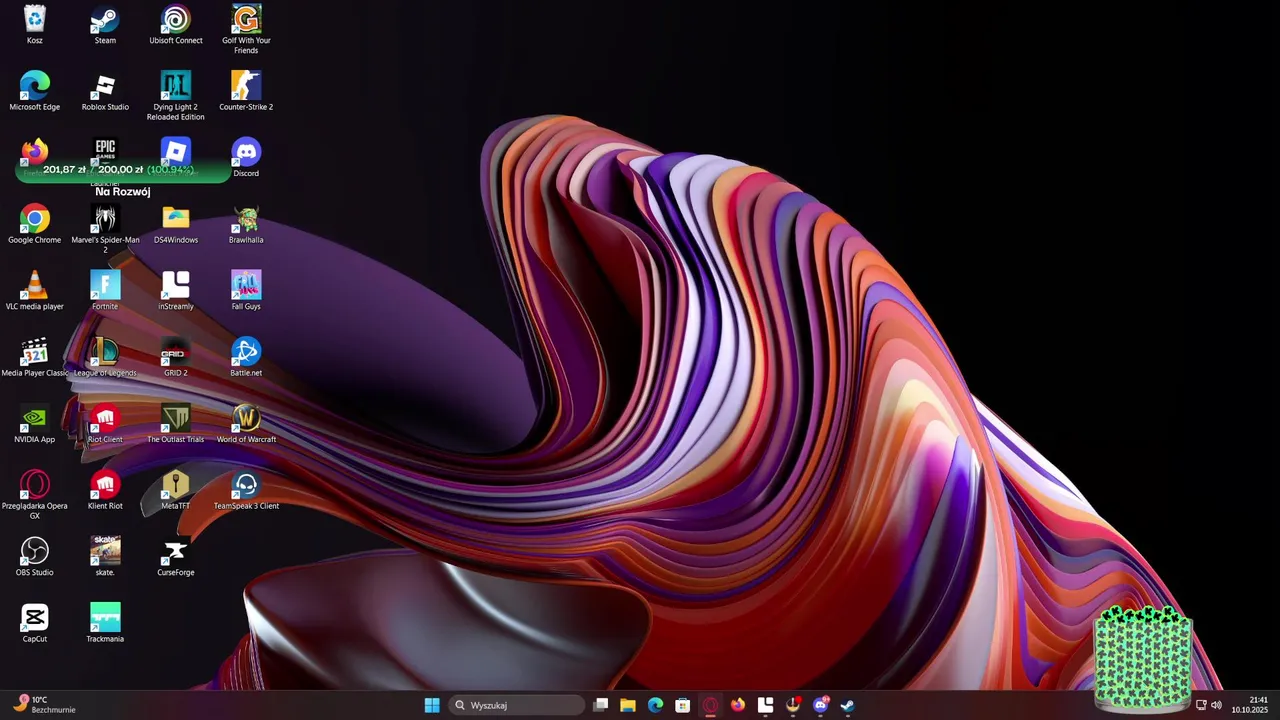Image resolution: width=1280 pixels, height=720 pixels.
Task: Select the Brawlhalla desktop shortcut
Action: click(x=246, y=225)
